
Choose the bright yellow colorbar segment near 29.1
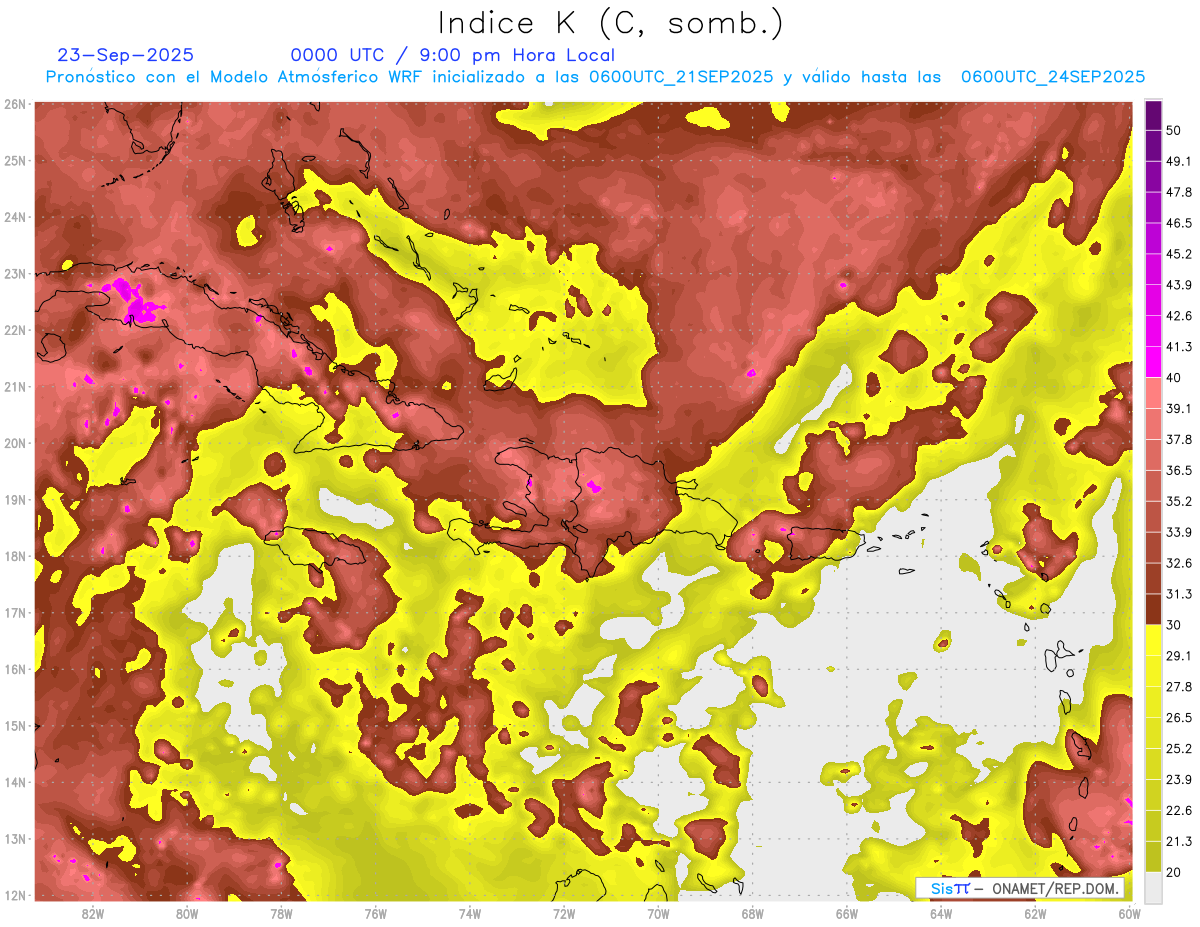(x=1153, y=655)
